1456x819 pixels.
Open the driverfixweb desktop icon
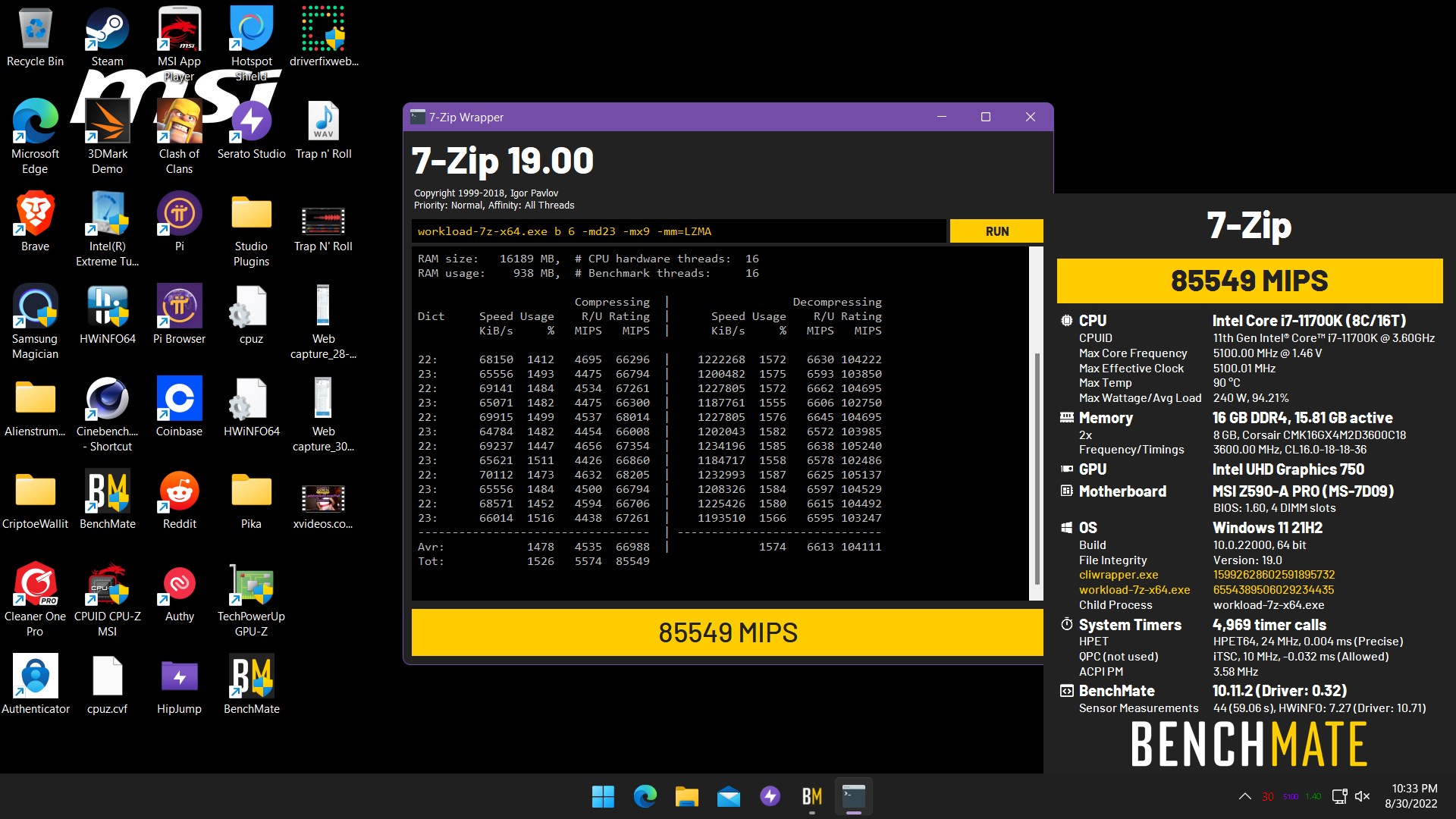pos(324,38)
